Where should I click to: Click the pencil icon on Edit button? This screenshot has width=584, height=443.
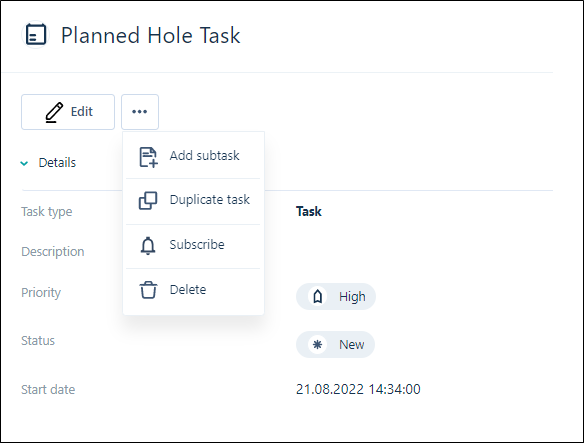tap(54, 112)
